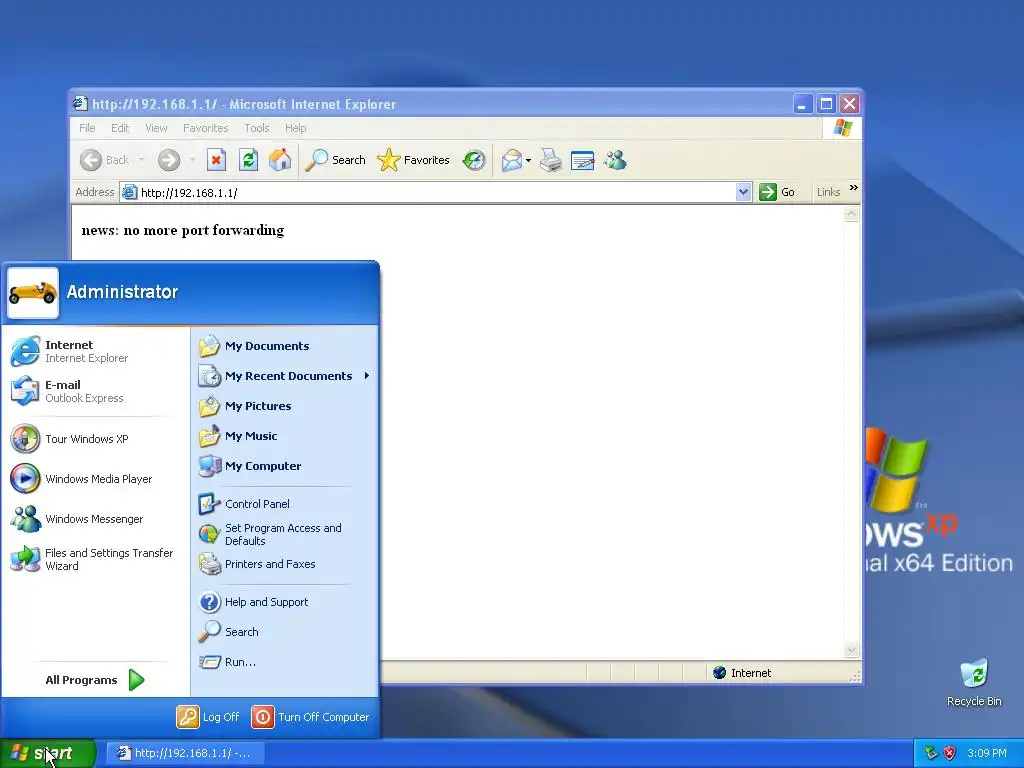
Task: Open My Music folder
Action: click(x=285, y=436)
